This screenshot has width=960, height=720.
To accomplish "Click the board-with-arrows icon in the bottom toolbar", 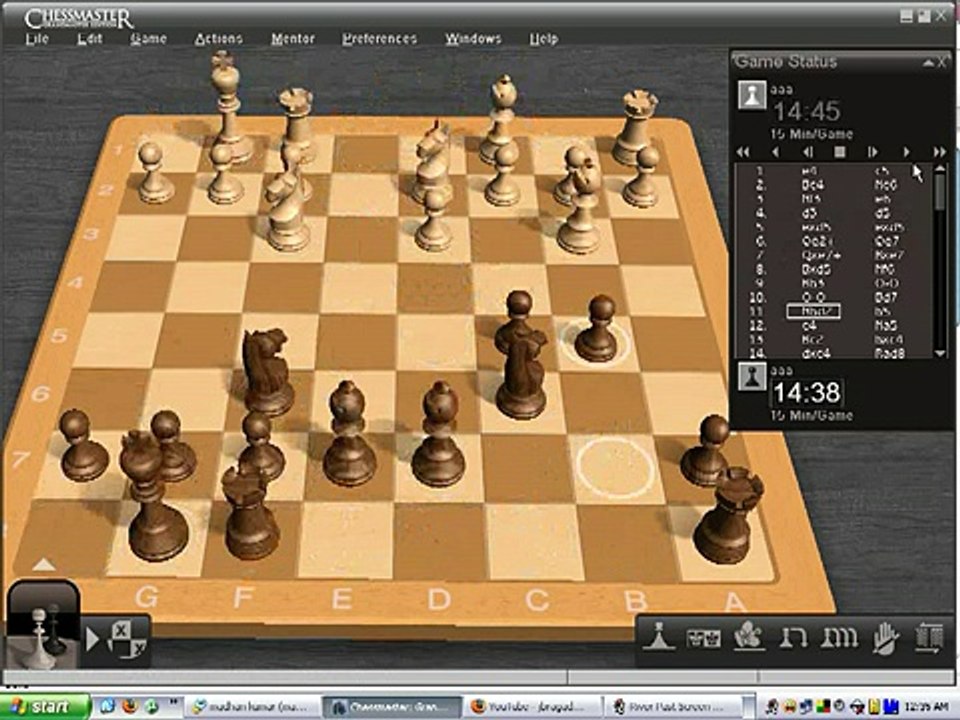I will (x=929, y=638).
